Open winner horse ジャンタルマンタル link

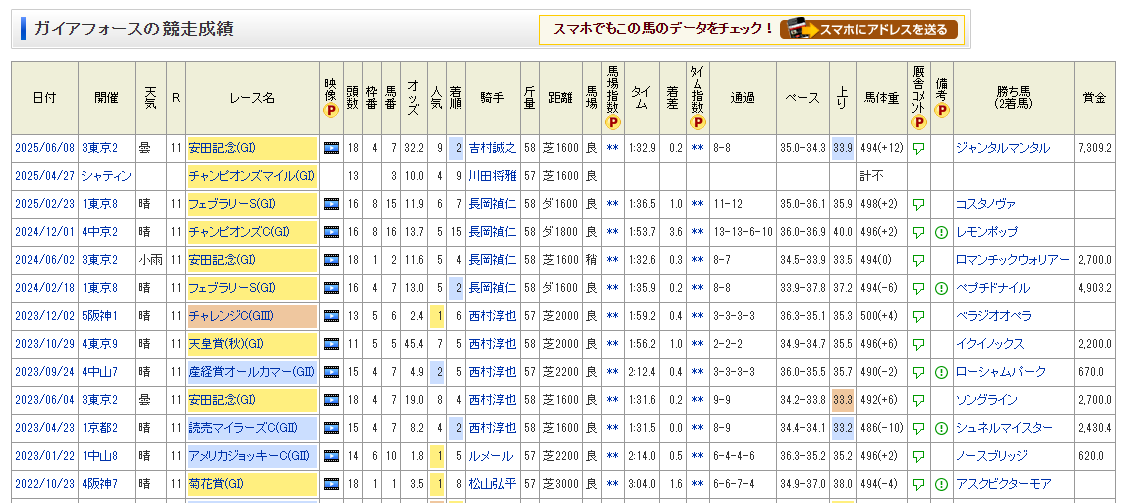coord(1002,148)
